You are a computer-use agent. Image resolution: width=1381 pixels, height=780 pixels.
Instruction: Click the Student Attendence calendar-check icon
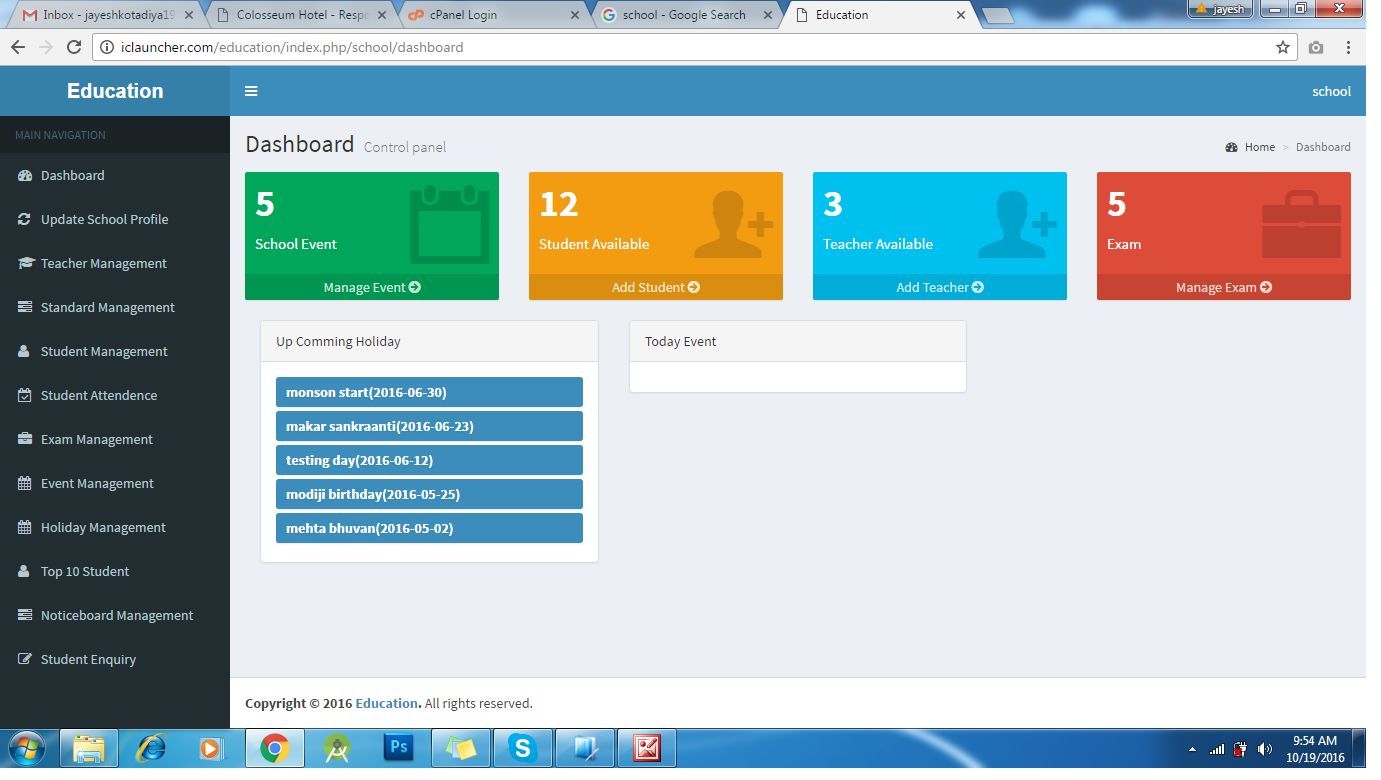pos(25,395)
